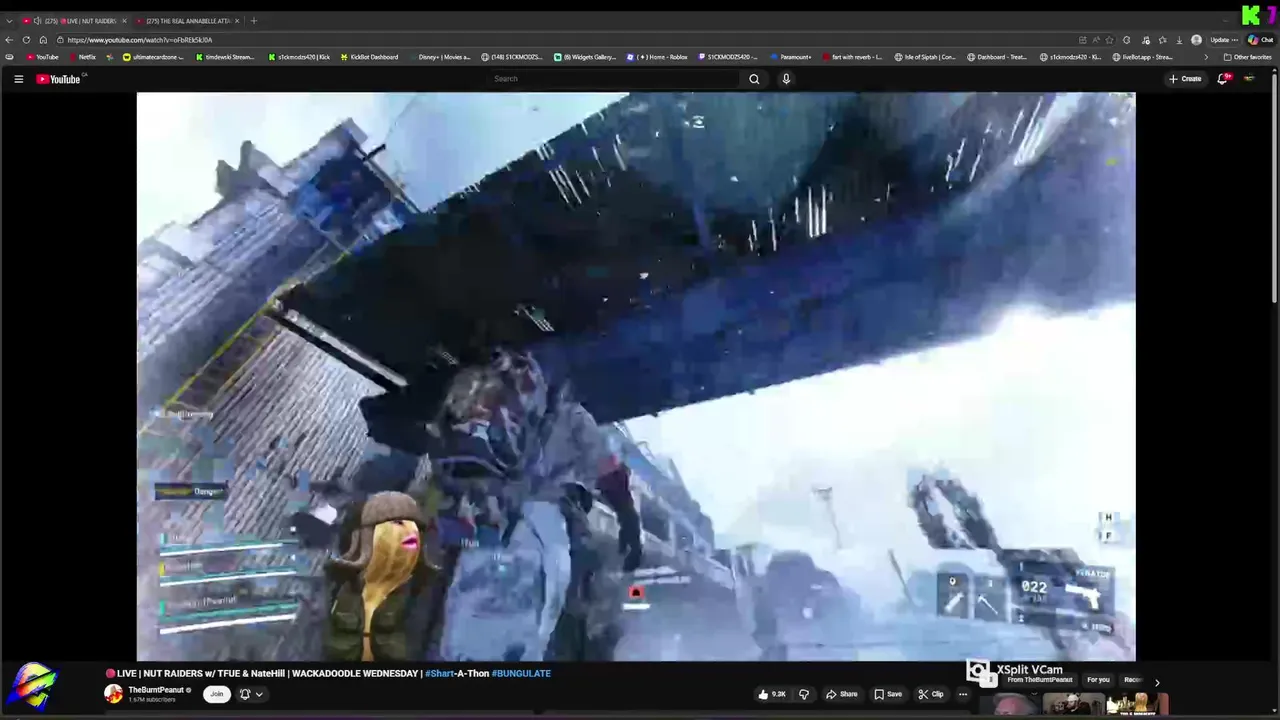Image resolution: width=1280 pixels, height=720 pixels.
Task: Click the read aloud icon in address bar
Action: click(x=1096, y=40)
